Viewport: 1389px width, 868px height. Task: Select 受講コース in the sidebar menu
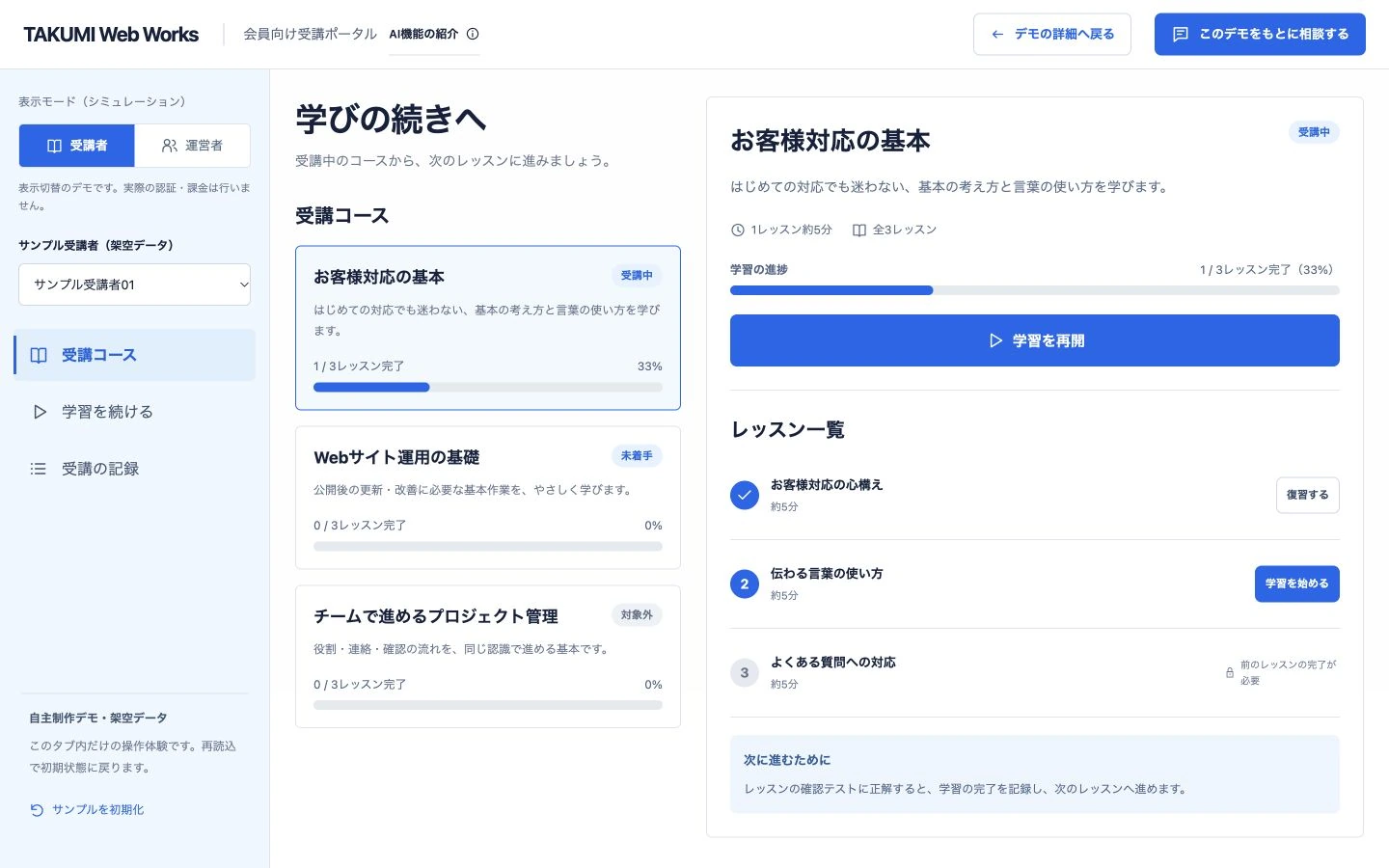[134, 355]
